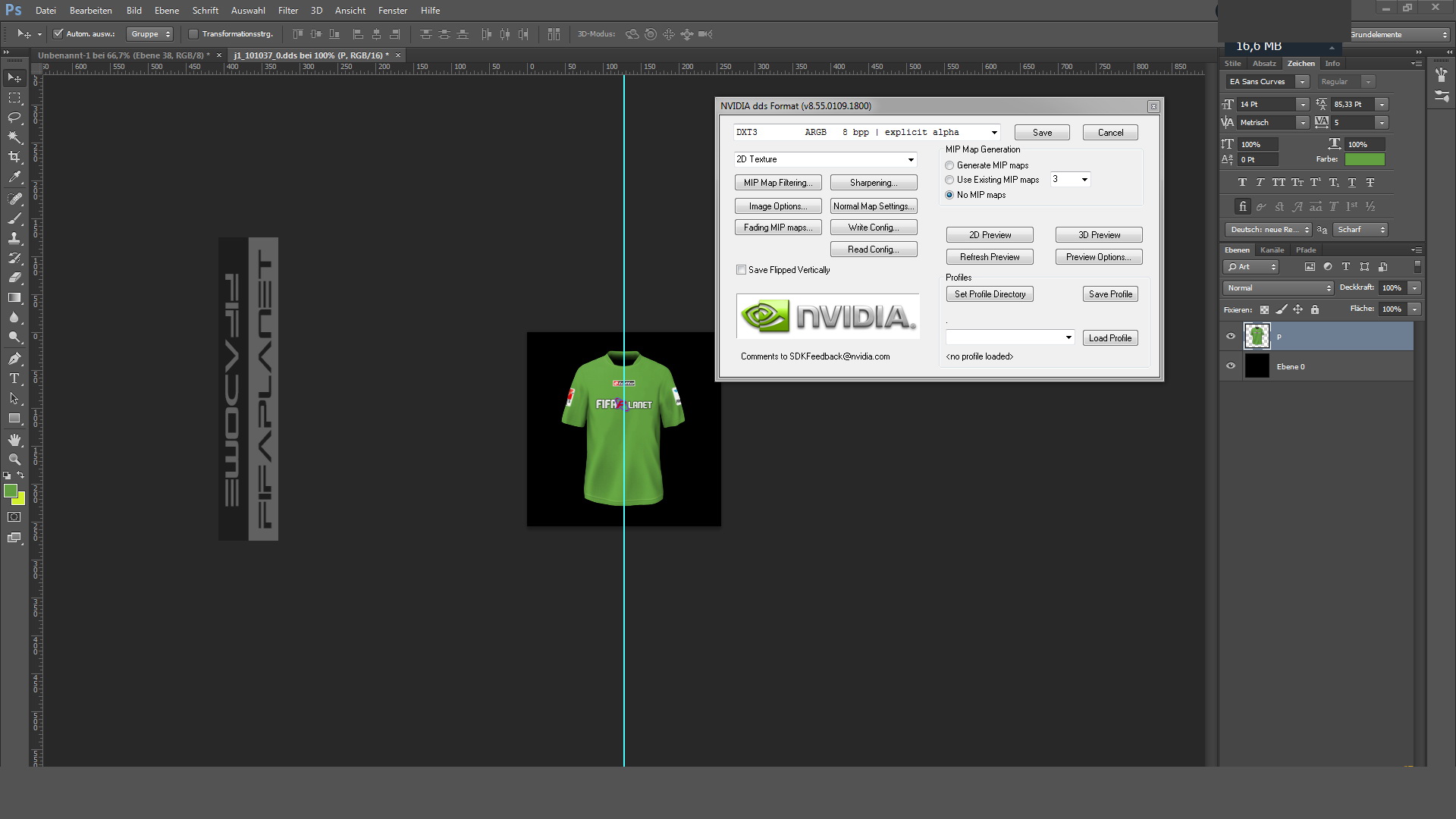Select the Eyedropper tool
This screenshot has width=1456, height=819.
click(14, 177)
